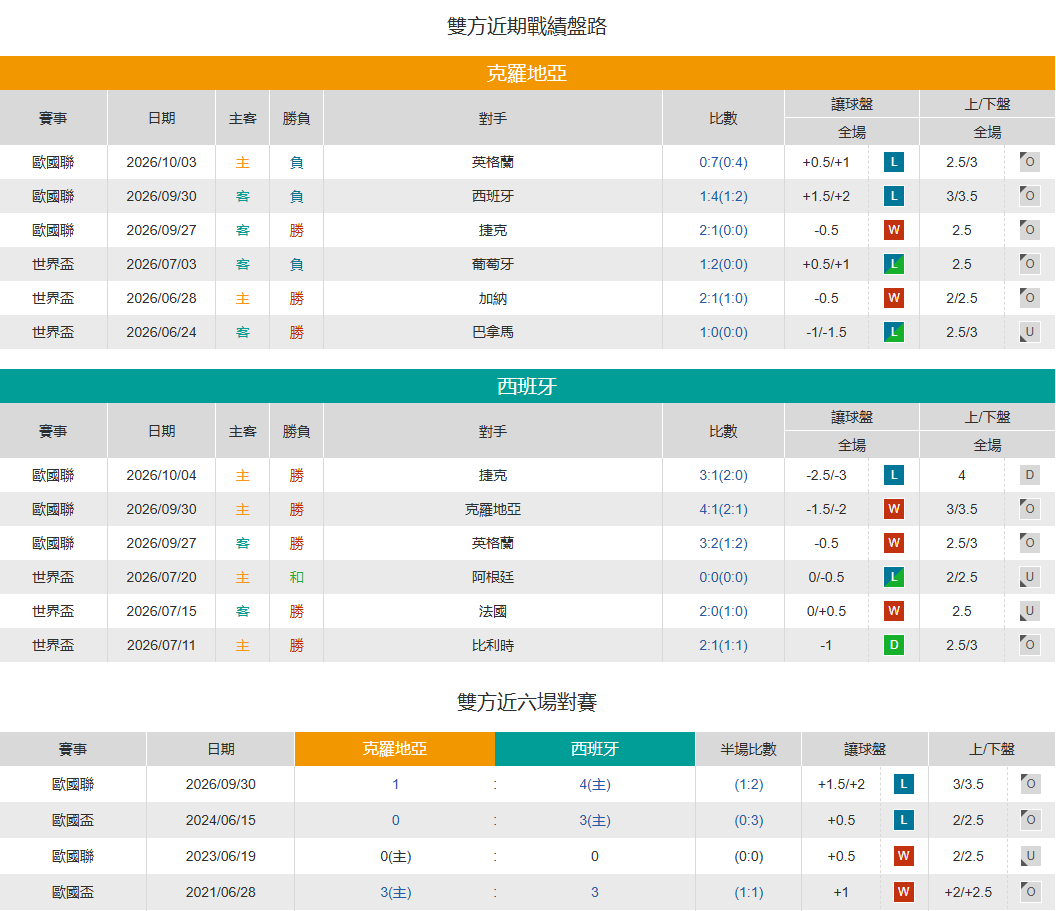Click the -2.5/-3 handicap value
The image size is (1056, 911).
(826, 475)
